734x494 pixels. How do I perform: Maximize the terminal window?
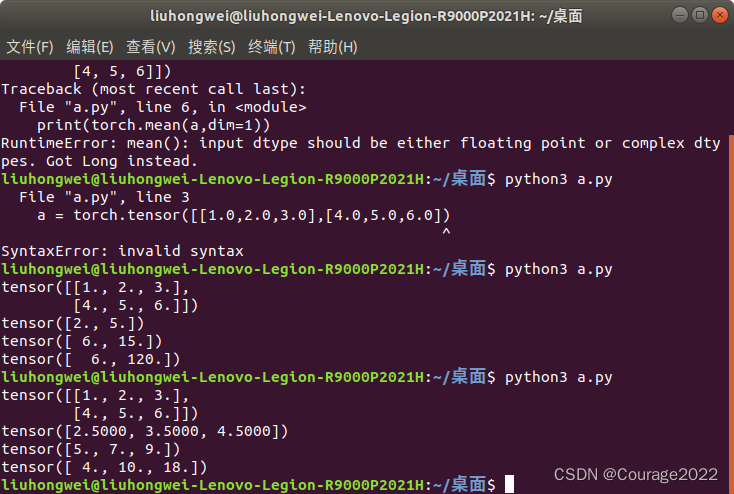700,15
